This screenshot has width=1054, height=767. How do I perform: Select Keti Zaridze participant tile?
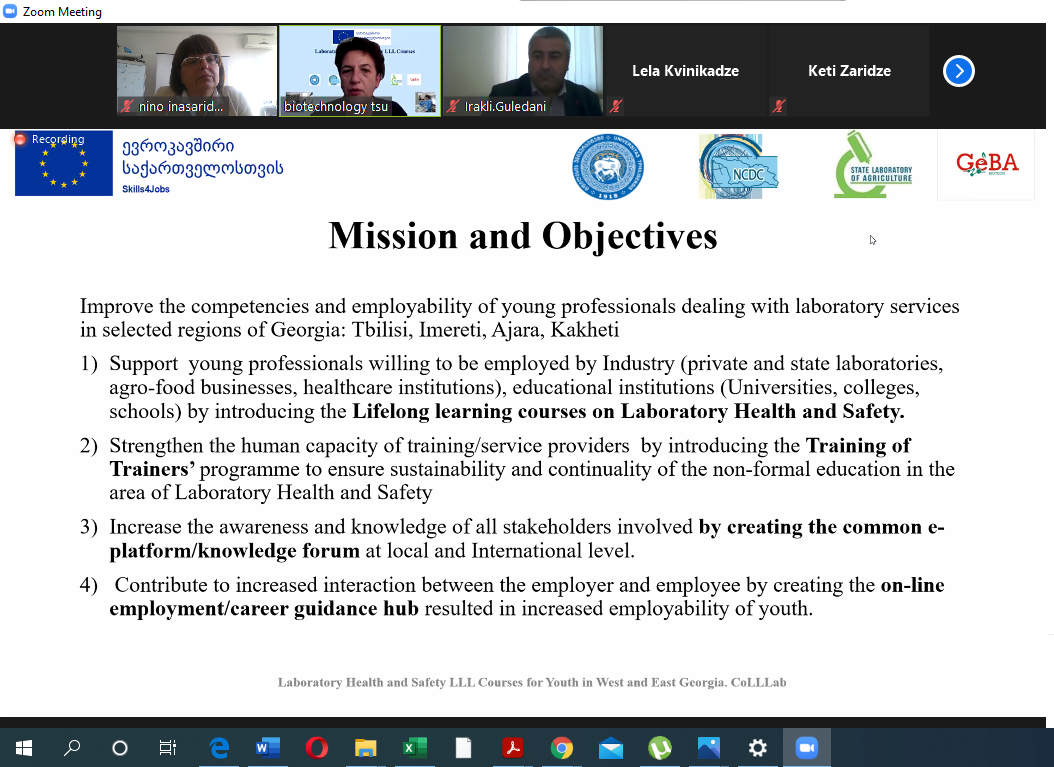click(x=849, y=71)
